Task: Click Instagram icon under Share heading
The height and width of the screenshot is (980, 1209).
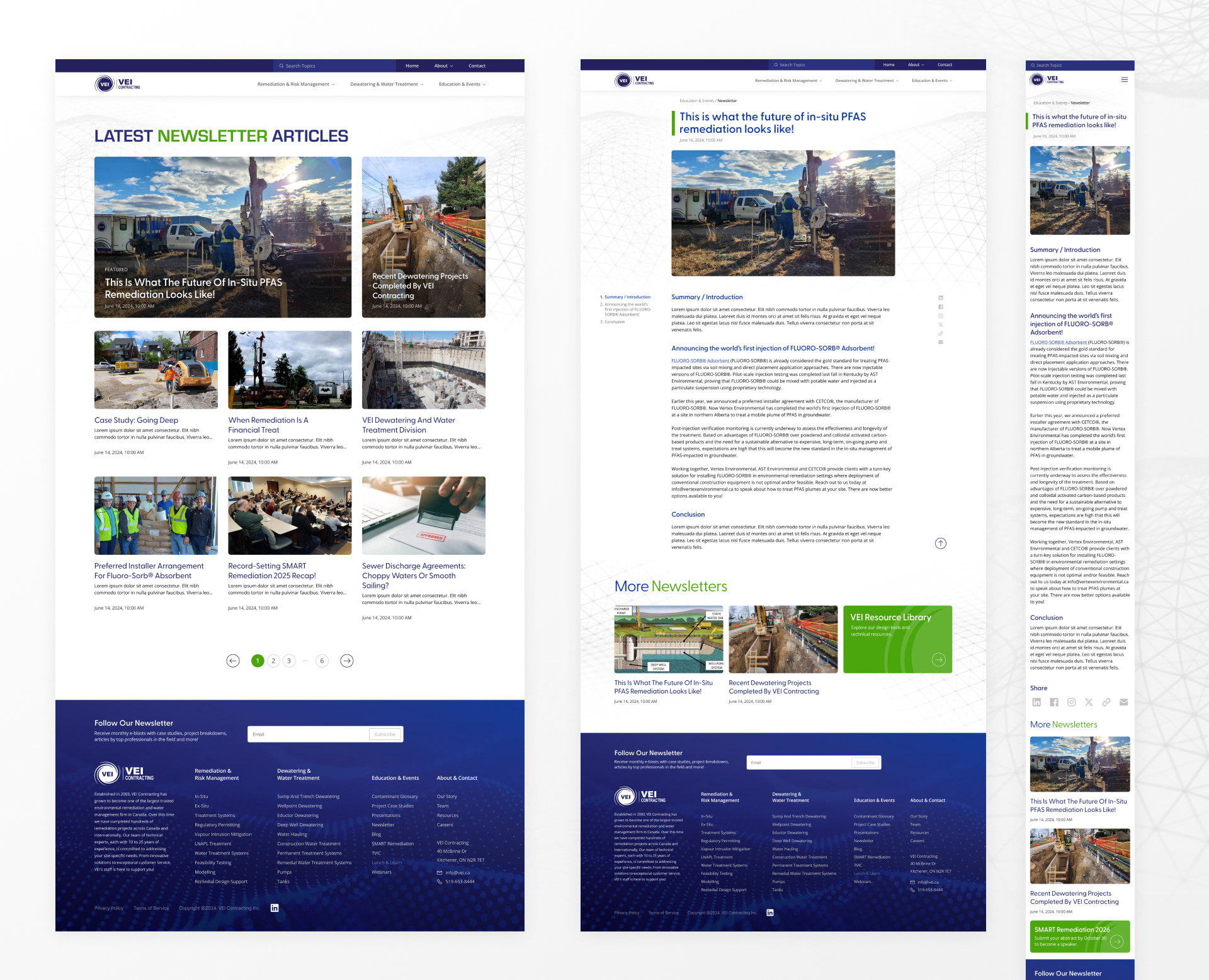Action: (1072, 702)
